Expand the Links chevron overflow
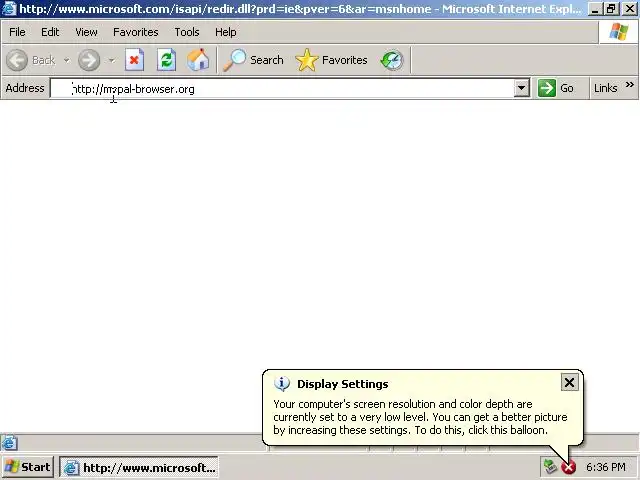The width and height of the screenshot is (640, 480). click(630, 85)
